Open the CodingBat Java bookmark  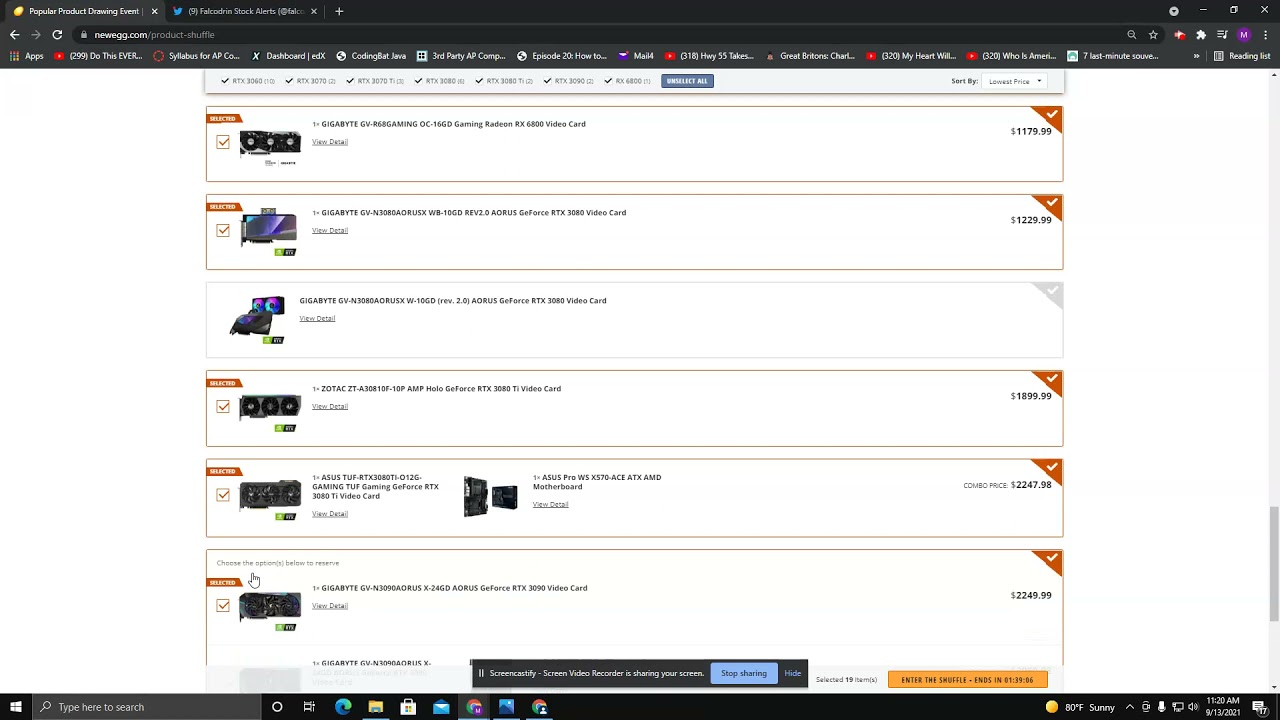tap(371, 56)
